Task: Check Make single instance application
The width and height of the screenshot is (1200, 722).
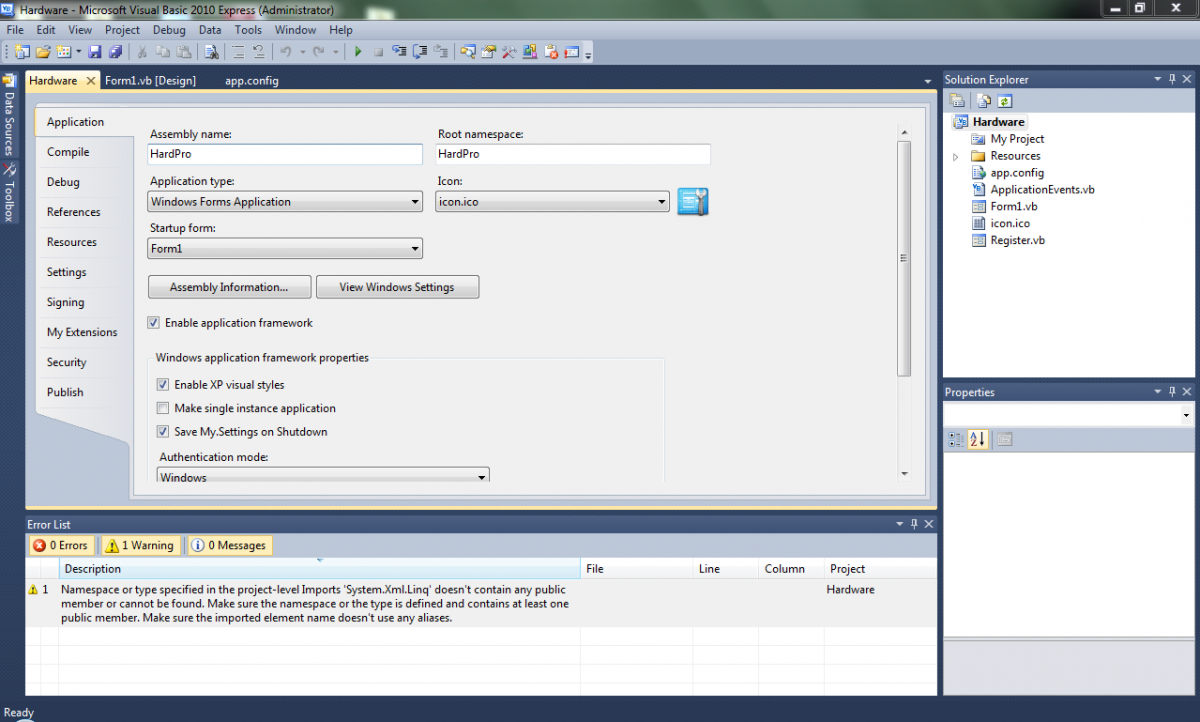Action: [163, 408]
